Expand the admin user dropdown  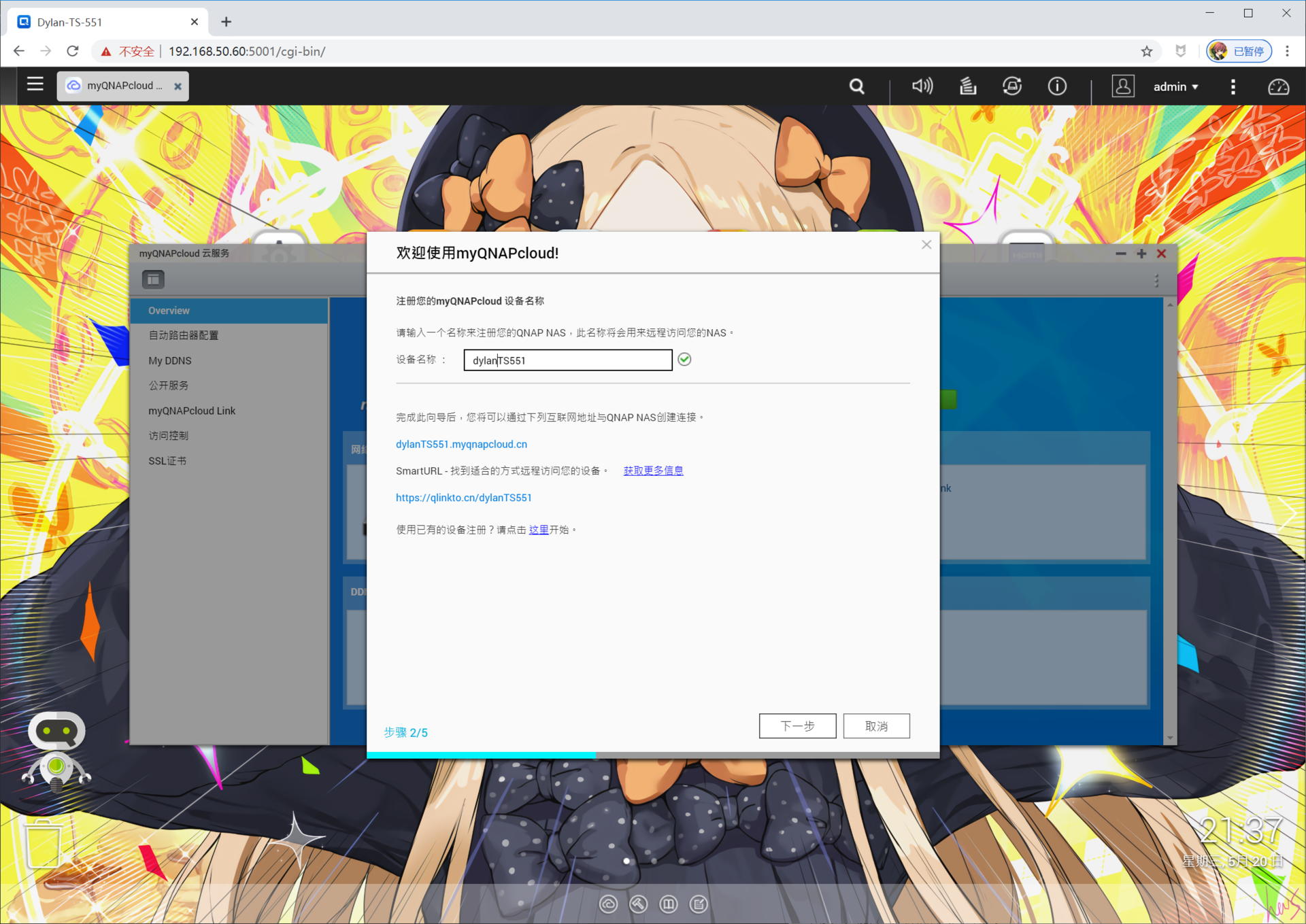[1175, 86]
